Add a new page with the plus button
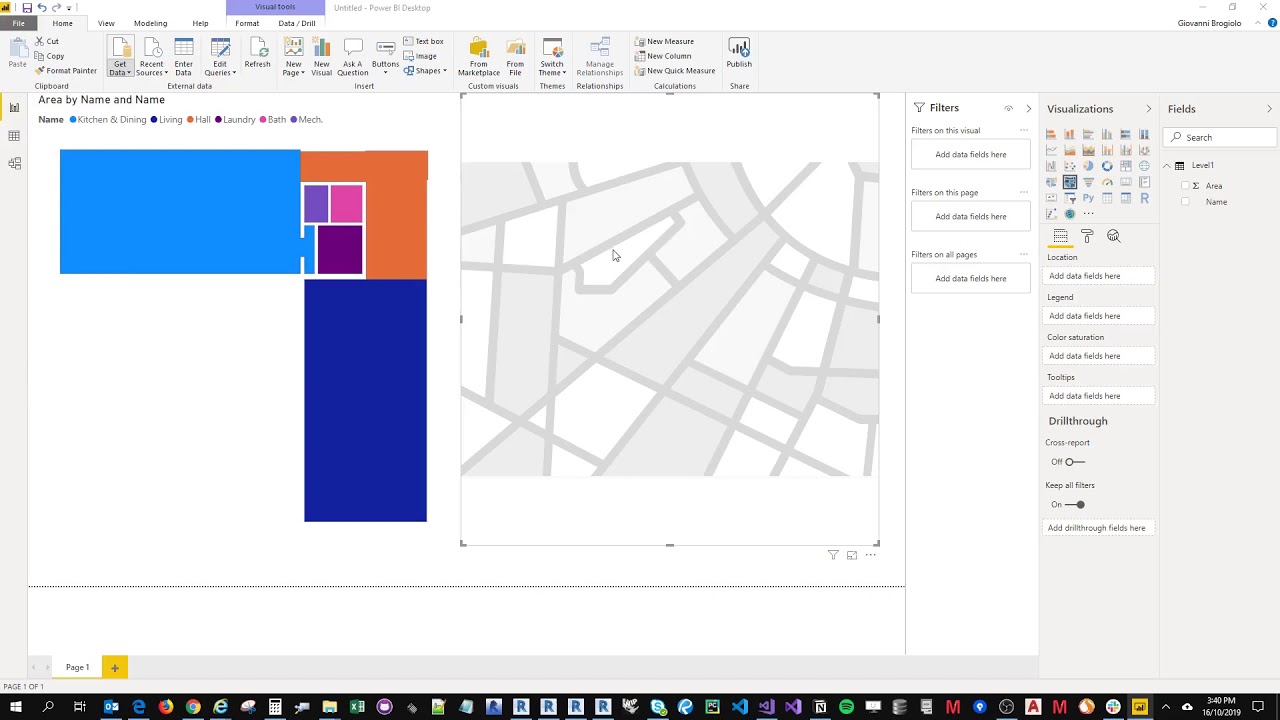This screenshot has height=720, width=1280. point(114,667)
